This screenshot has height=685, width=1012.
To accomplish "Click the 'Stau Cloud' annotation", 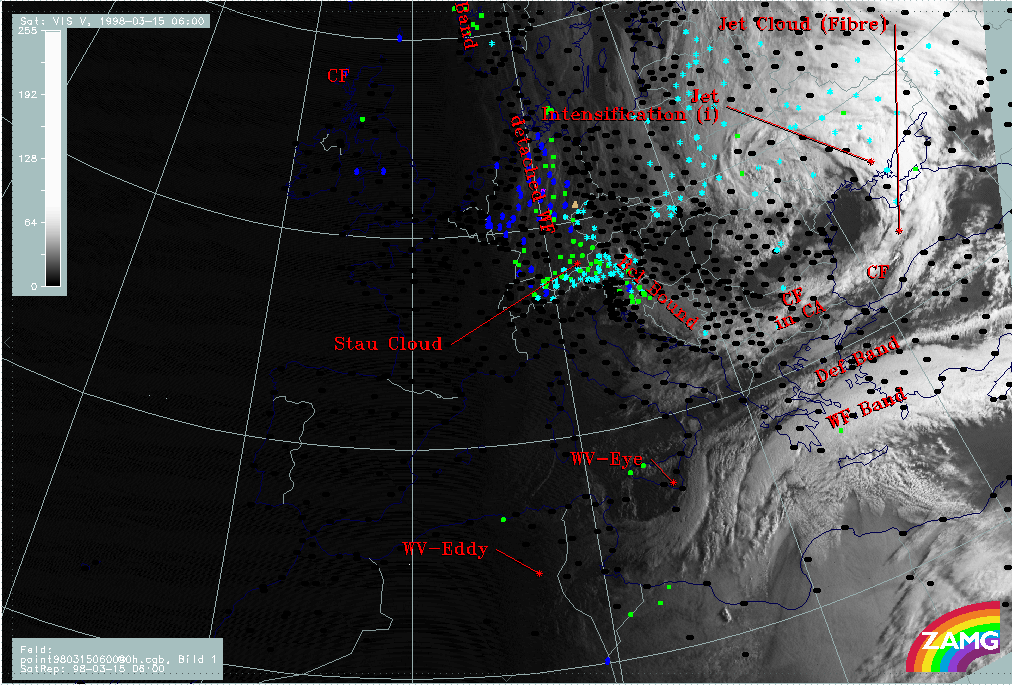I will 388,344.
